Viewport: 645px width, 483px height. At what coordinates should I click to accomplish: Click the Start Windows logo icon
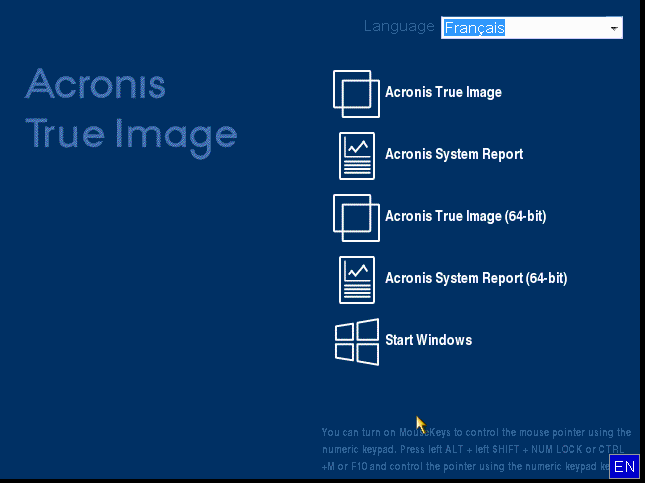[357, 342]
